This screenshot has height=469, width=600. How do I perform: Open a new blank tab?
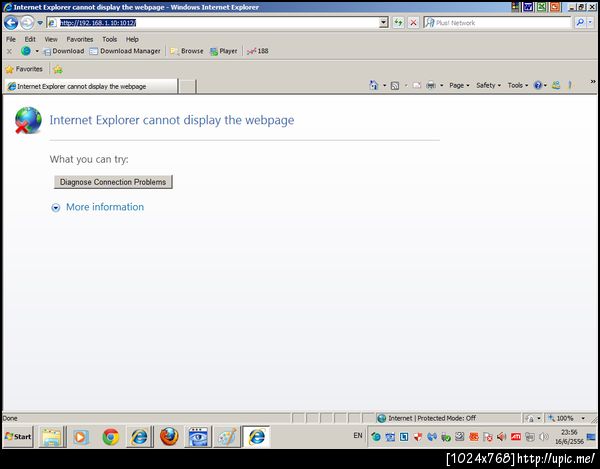tap(188, 86)
